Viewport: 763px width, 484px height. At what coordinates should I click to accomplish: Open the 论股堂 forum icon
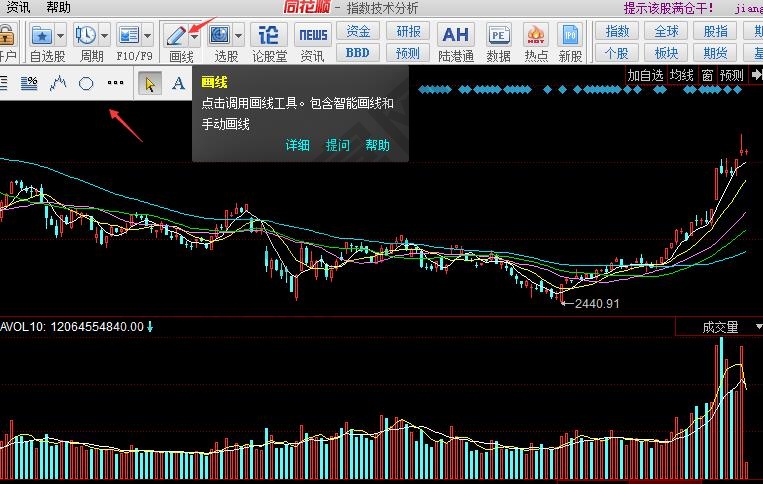coord(268,35)
